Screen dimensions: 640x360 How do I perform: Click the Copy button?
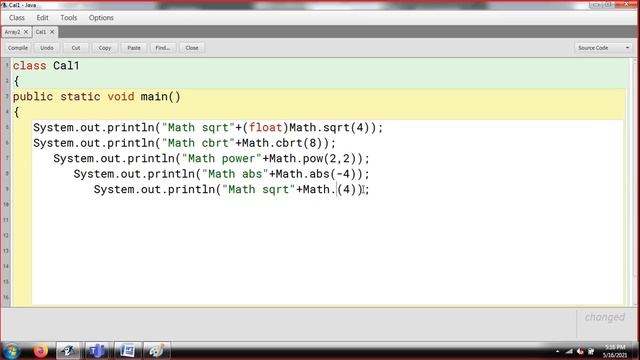(105, 48)
